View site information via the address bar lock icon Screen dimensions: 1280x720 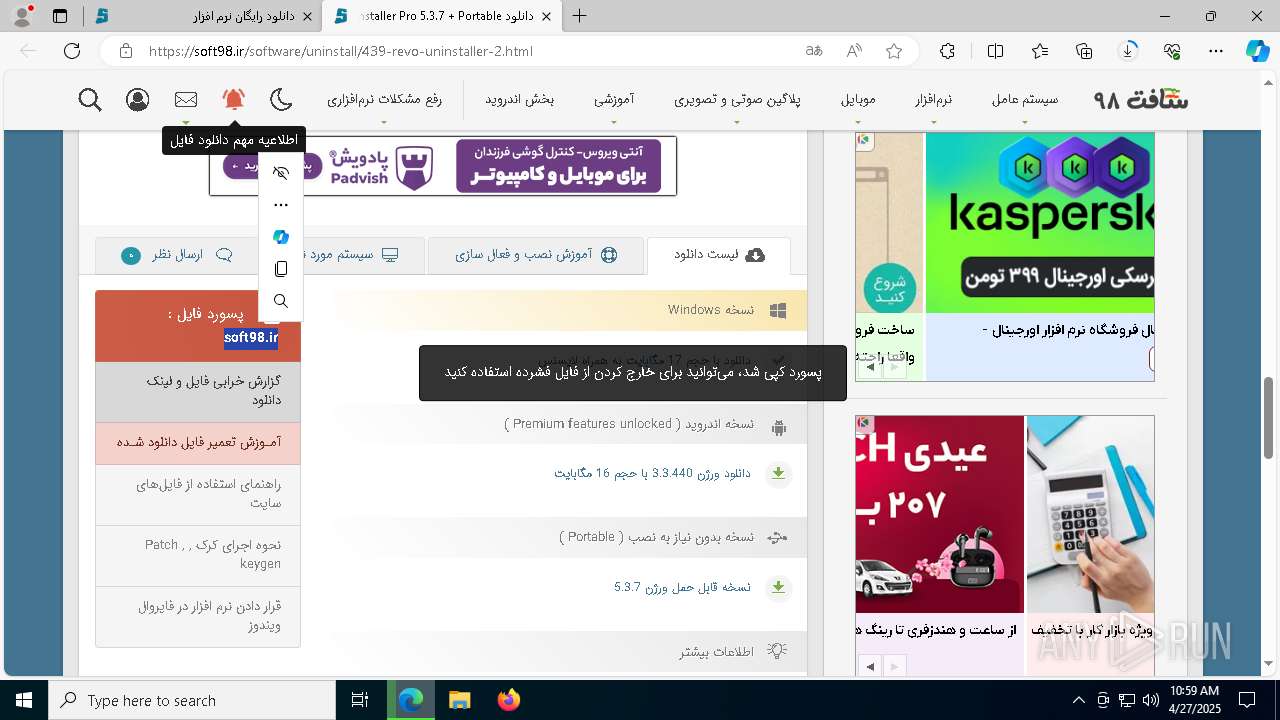pyautogui.click(x=125, y=51)
